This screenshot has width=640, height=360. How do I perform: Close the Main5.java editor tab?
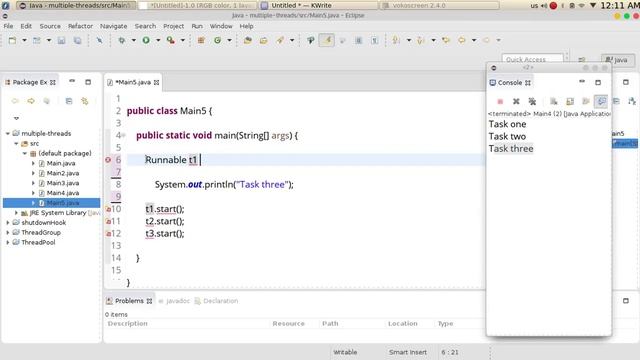tap(156, 82)
